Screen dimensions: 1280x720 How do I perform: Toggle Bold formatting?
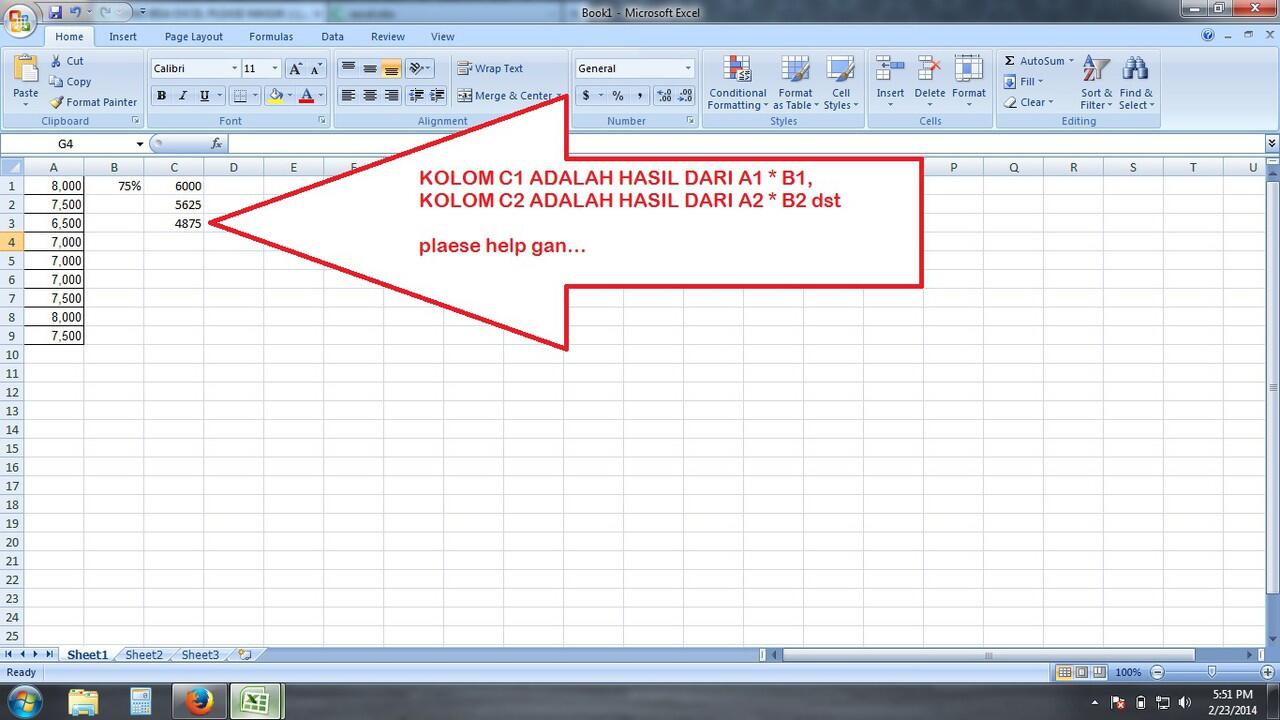click(x=161, y=96)
